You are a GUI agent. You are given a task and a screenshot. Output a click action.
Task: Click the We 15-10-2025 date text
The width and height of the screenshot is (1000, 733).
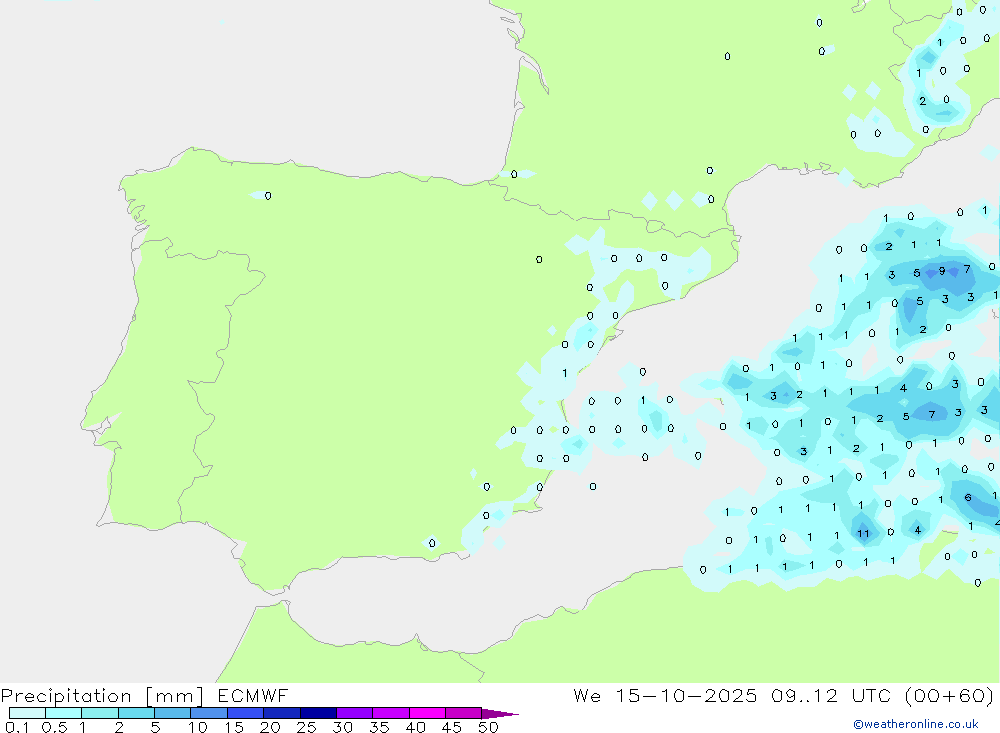coord(665,696)
